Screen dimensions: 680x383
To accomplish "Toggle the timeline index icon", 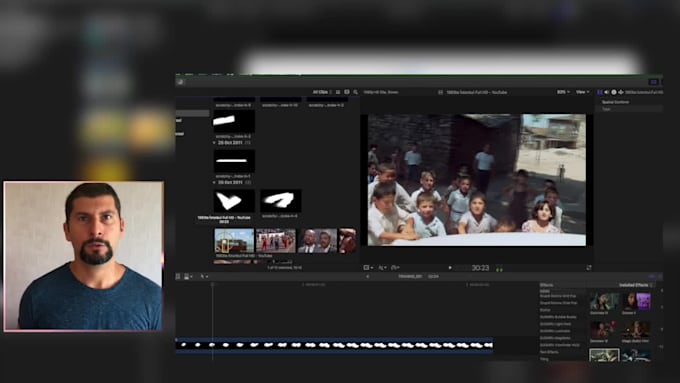I will (x=178, y=276).
